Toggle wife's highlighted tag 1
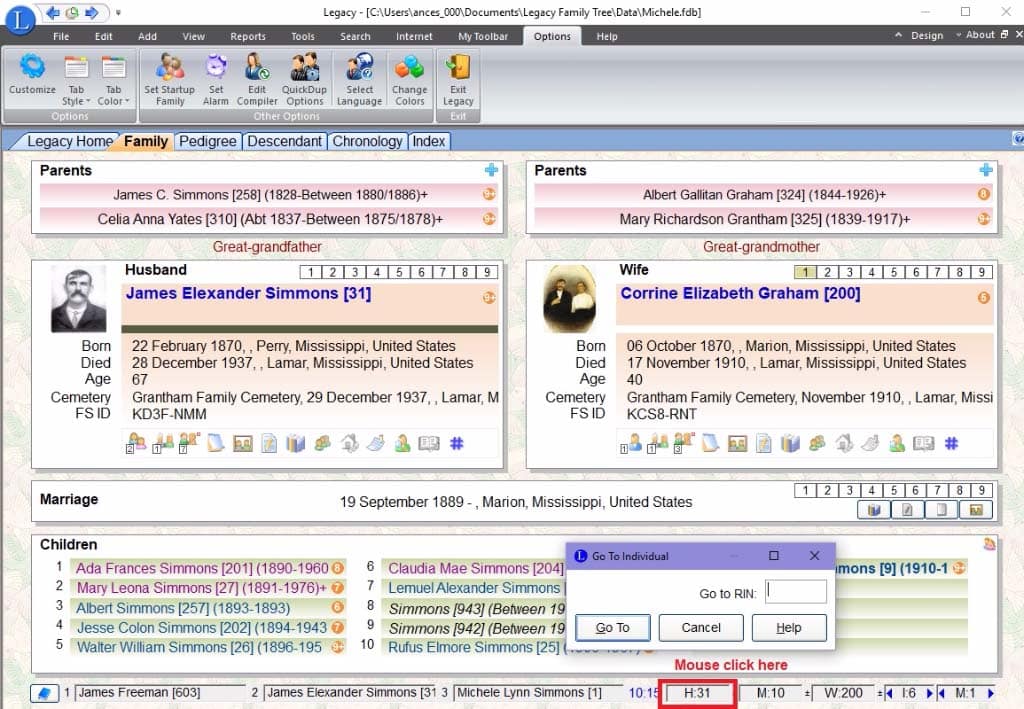This screenshot has width=1024, height=709. click(x=805, y=272)
